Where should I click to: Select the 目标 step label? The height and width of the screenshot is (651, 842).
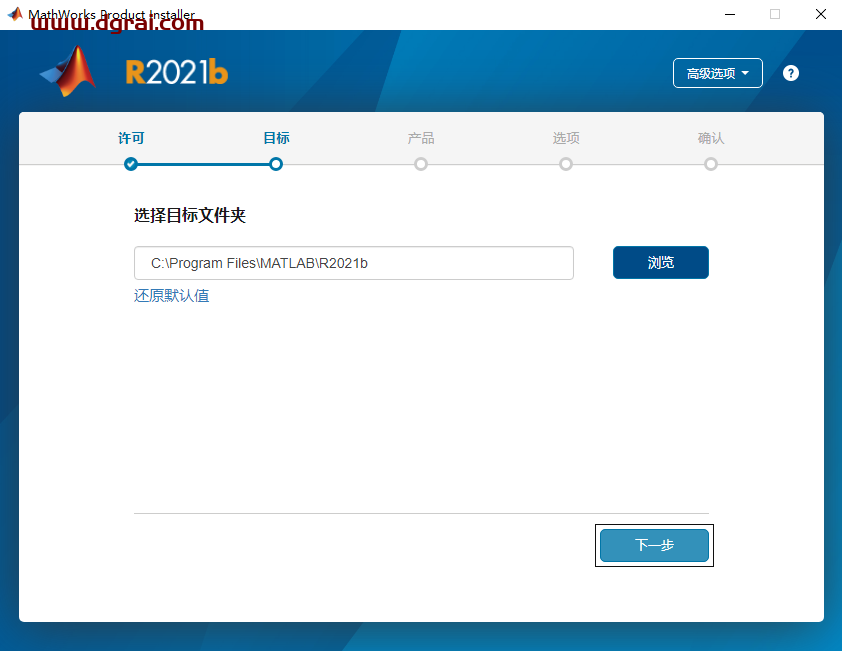276,138
